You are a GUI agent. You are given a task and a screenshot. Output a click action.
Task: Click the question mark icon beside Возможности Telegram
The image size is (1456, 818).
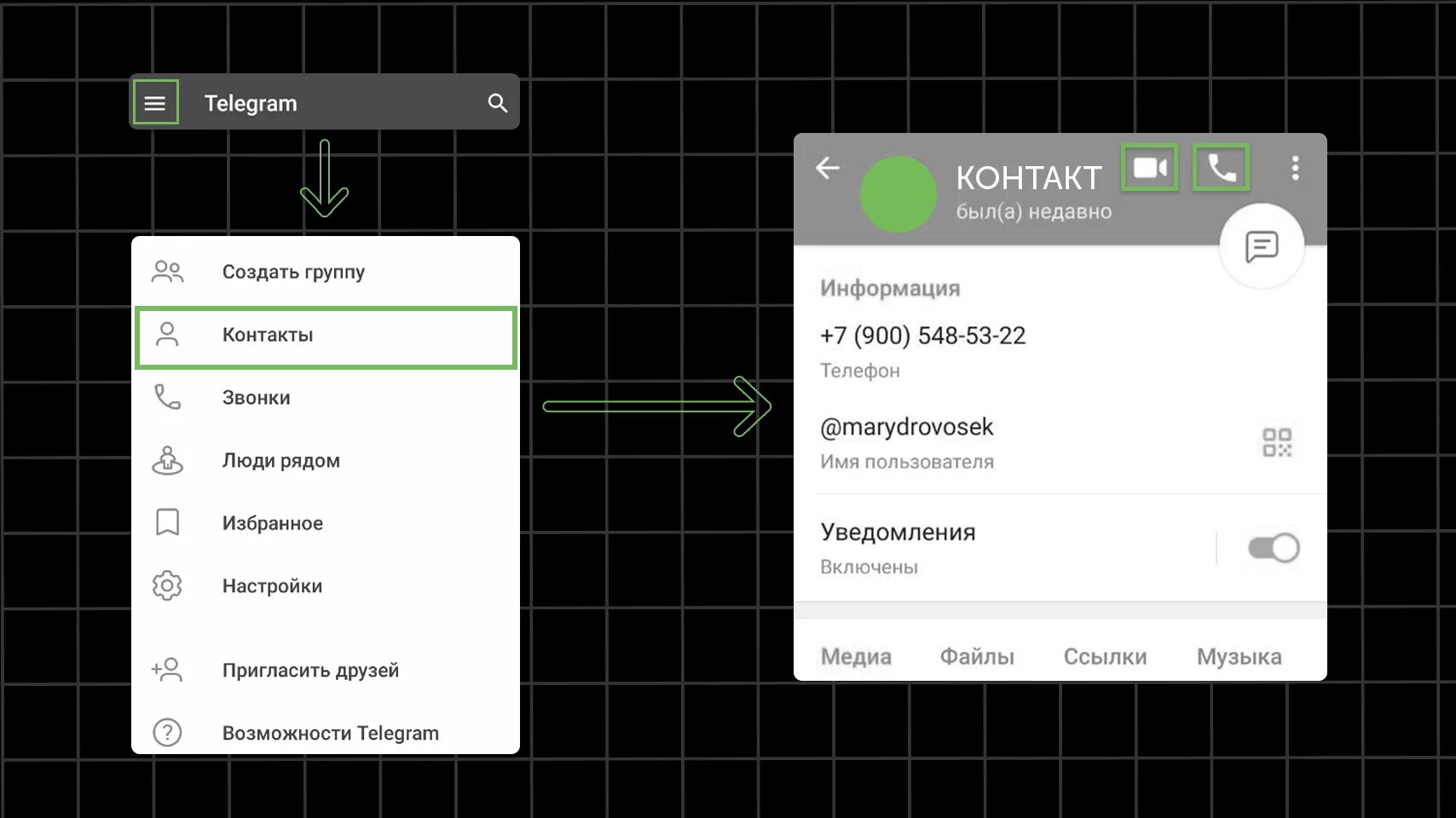coord(167,733)
